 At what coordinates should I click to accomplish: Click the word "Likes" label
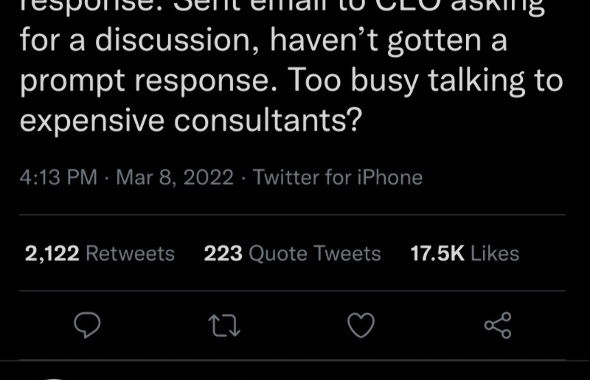[495, 253]
